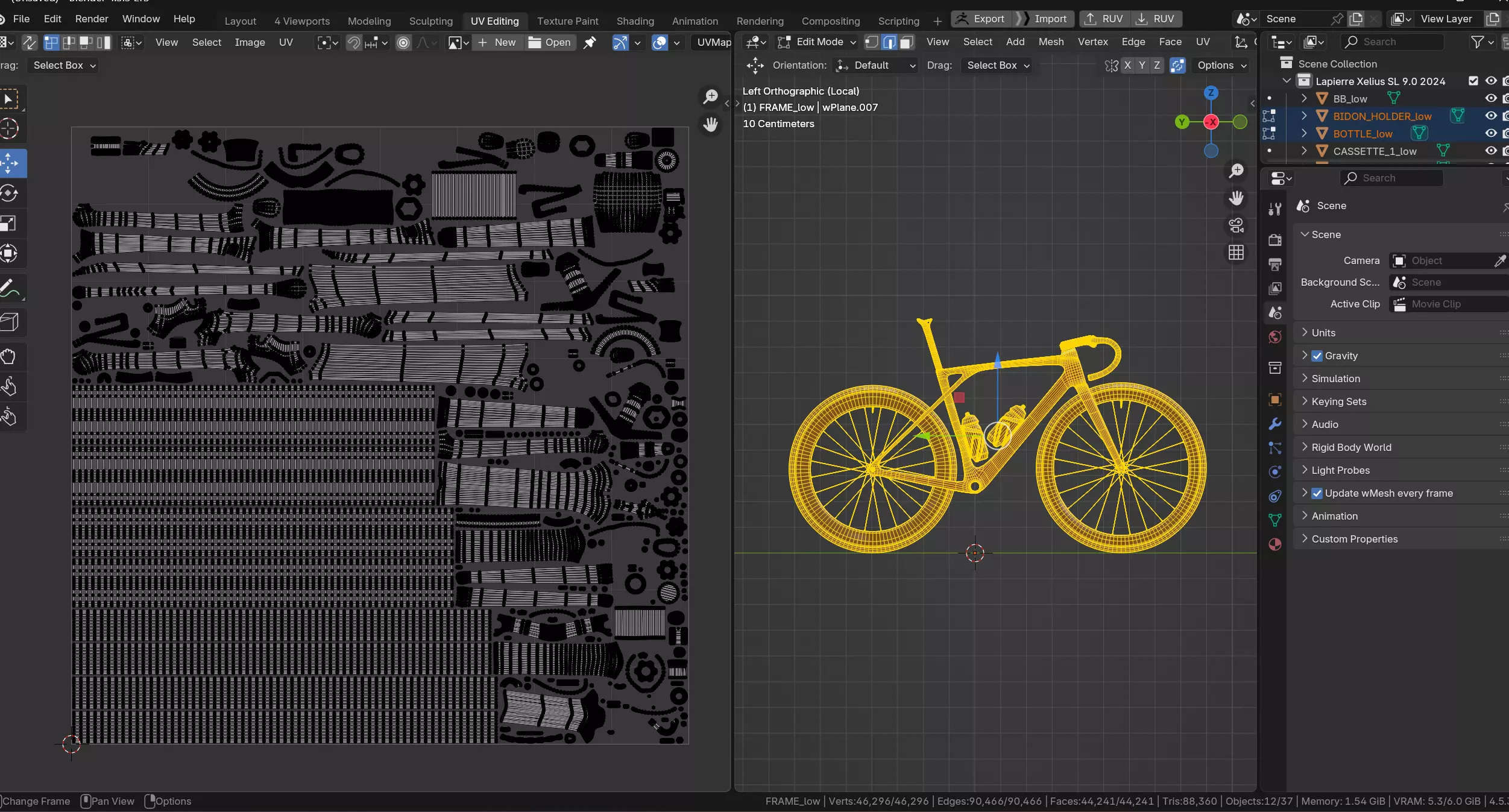Open Orientation Default dropdown
Screen dimensions: 1509x812
(x=875, y=65)
